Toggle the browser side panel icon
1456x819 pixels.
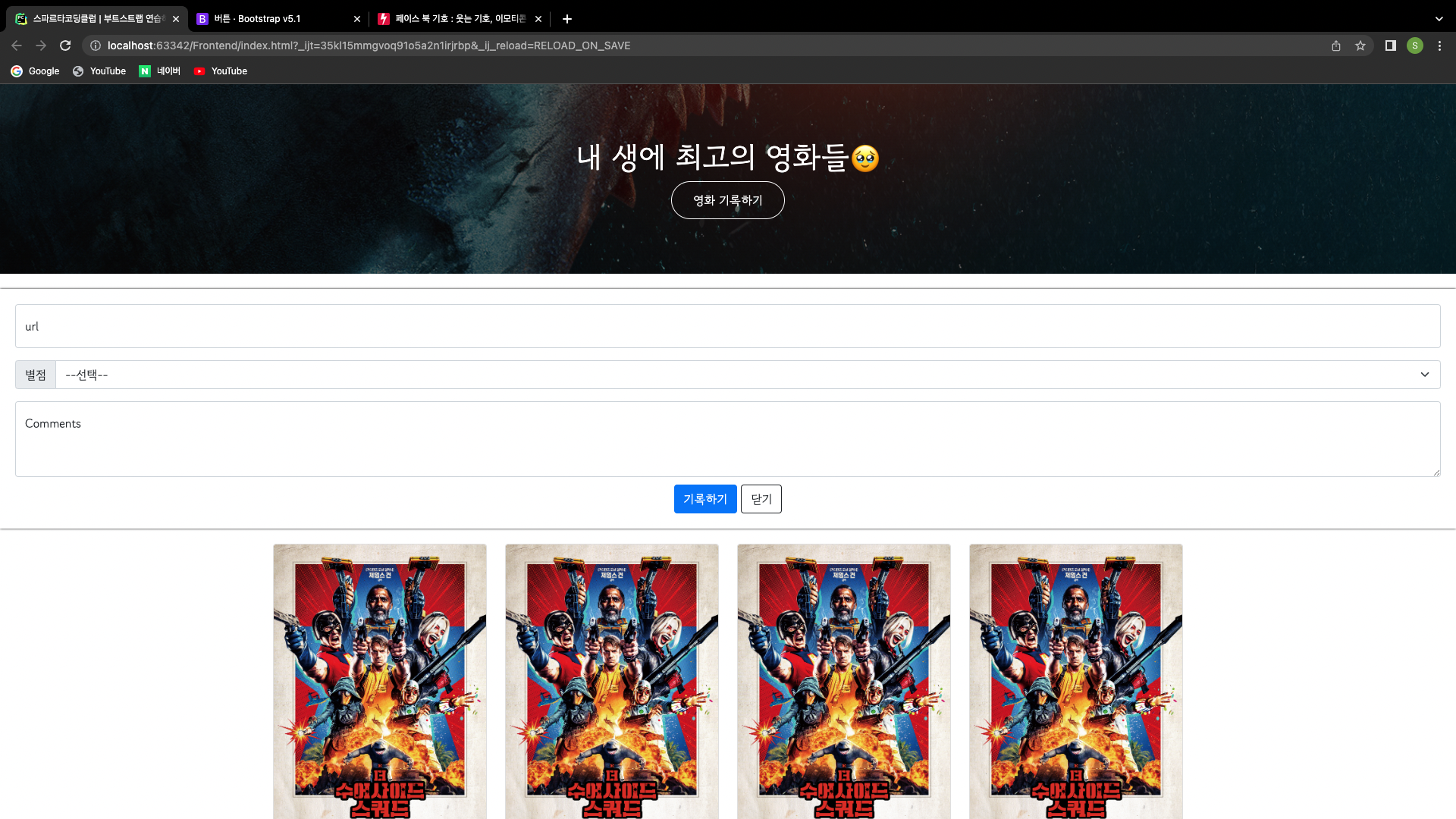(1391, 45)
